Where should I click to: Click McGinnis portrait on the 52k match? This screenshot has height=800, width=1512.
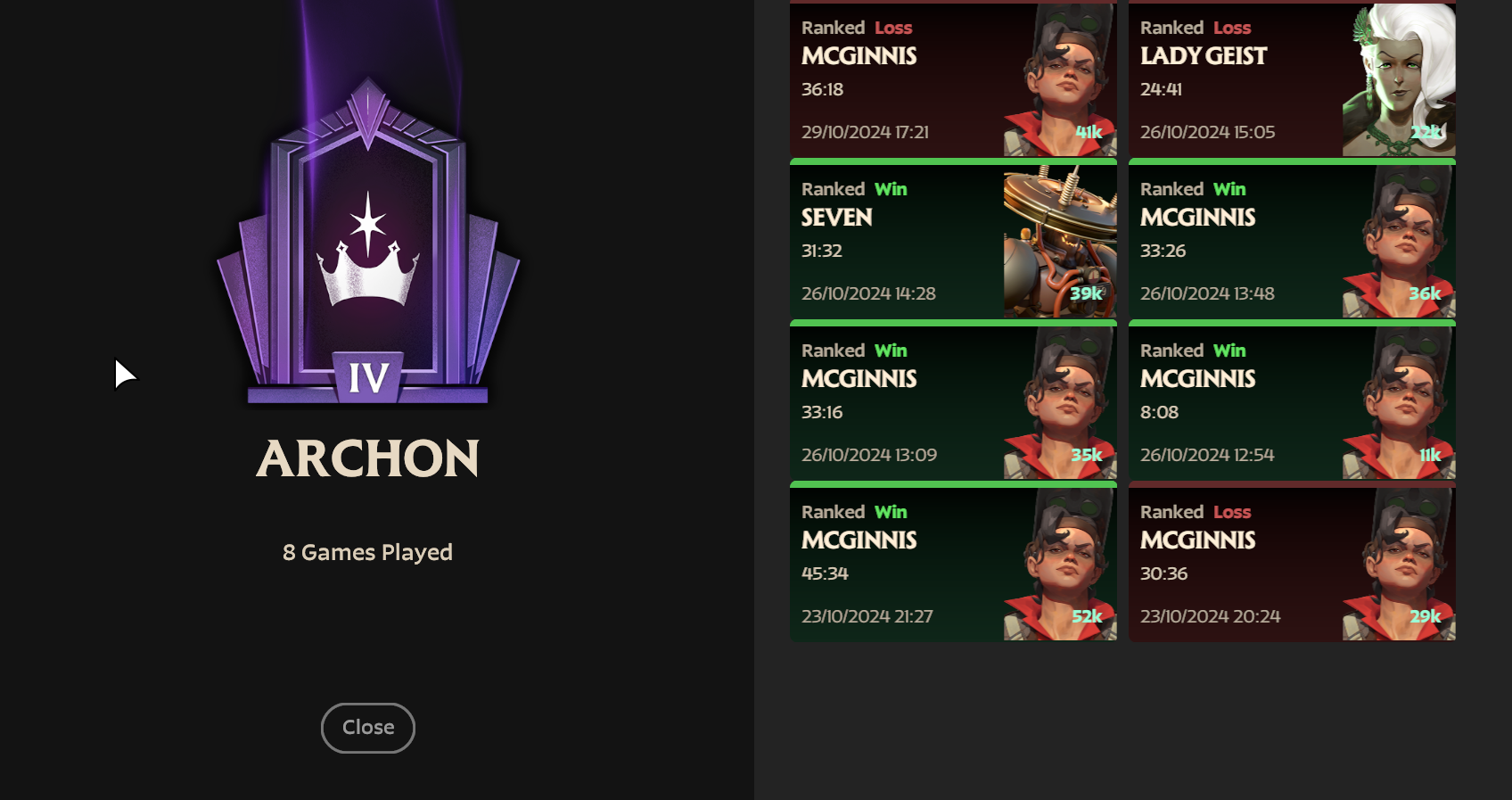[1060, 565]
